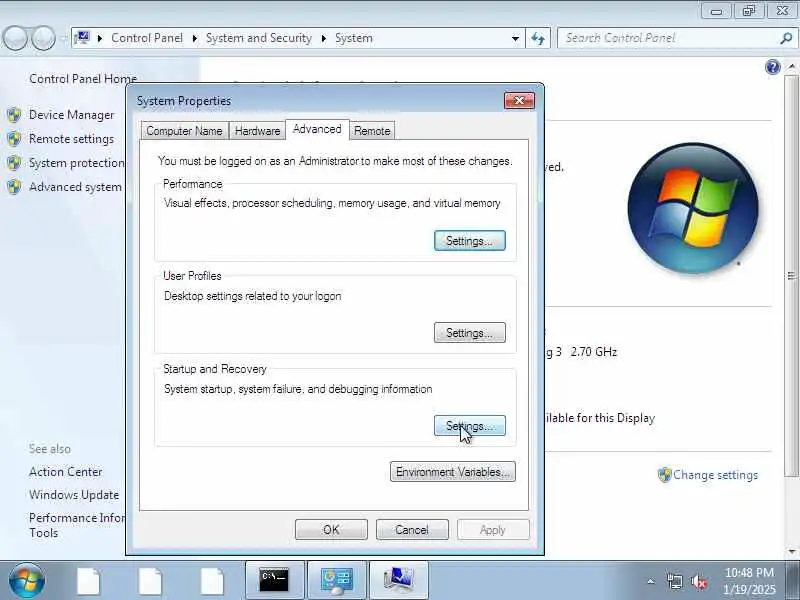Cancel the System Properties dialog
This screenshot has height=600, width=800.
tap(412, 530)
